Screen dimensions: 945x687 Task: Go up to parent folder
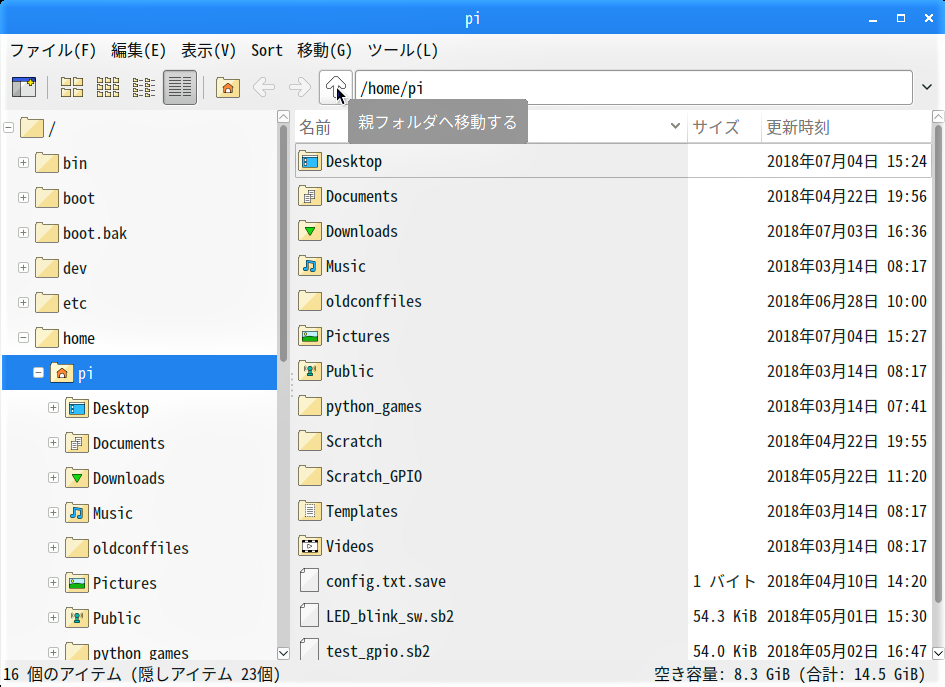336,87
